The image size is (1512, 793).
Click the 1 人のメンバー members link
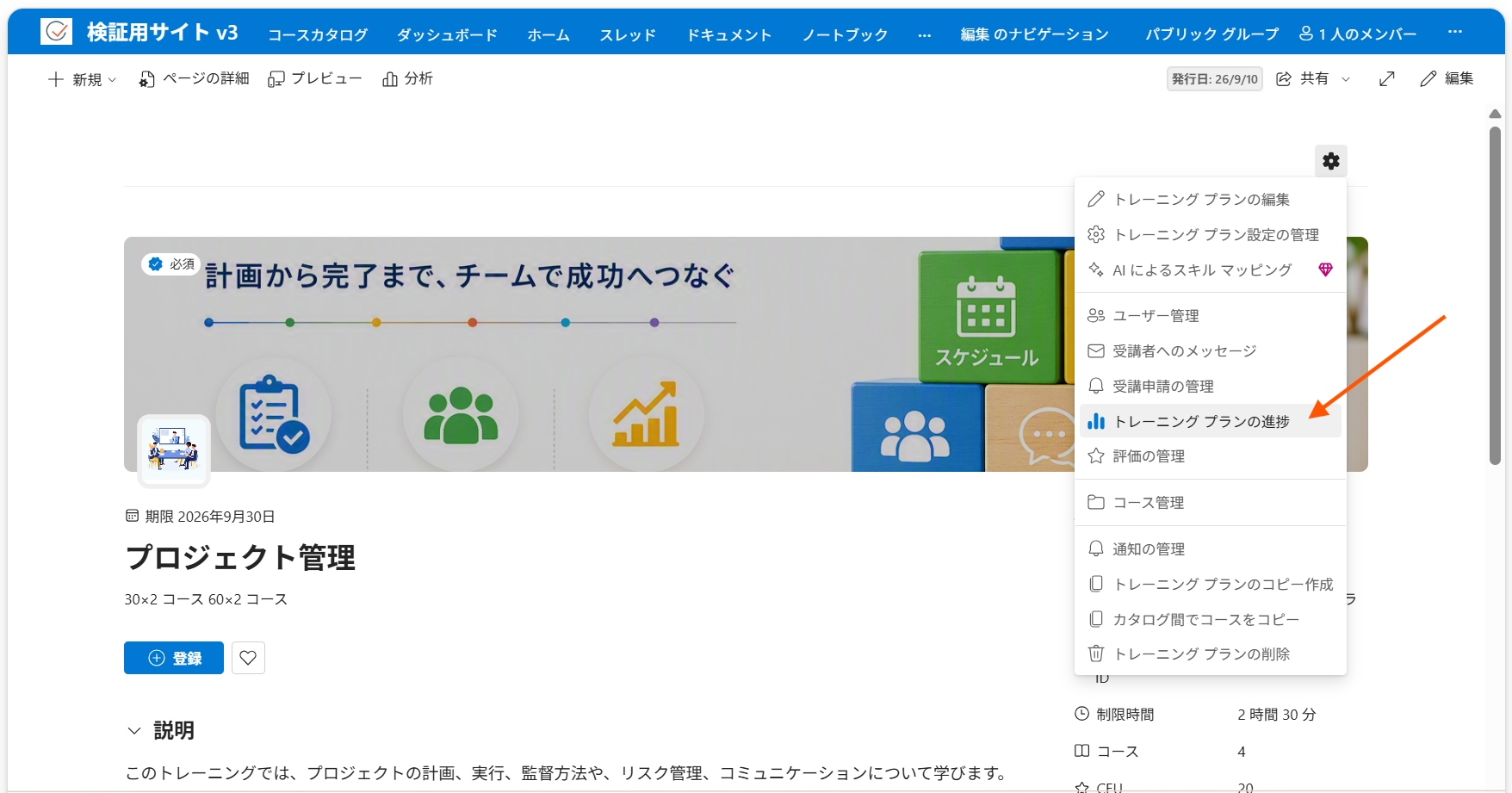[1358, 34]
